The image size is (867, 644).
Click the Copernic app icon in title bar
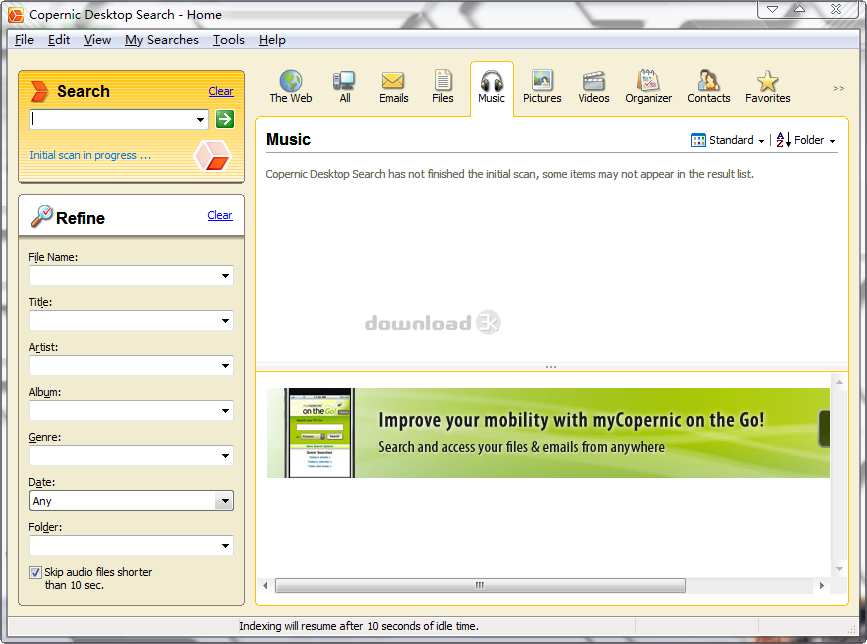pyautogui.click(x=16, y=15)
